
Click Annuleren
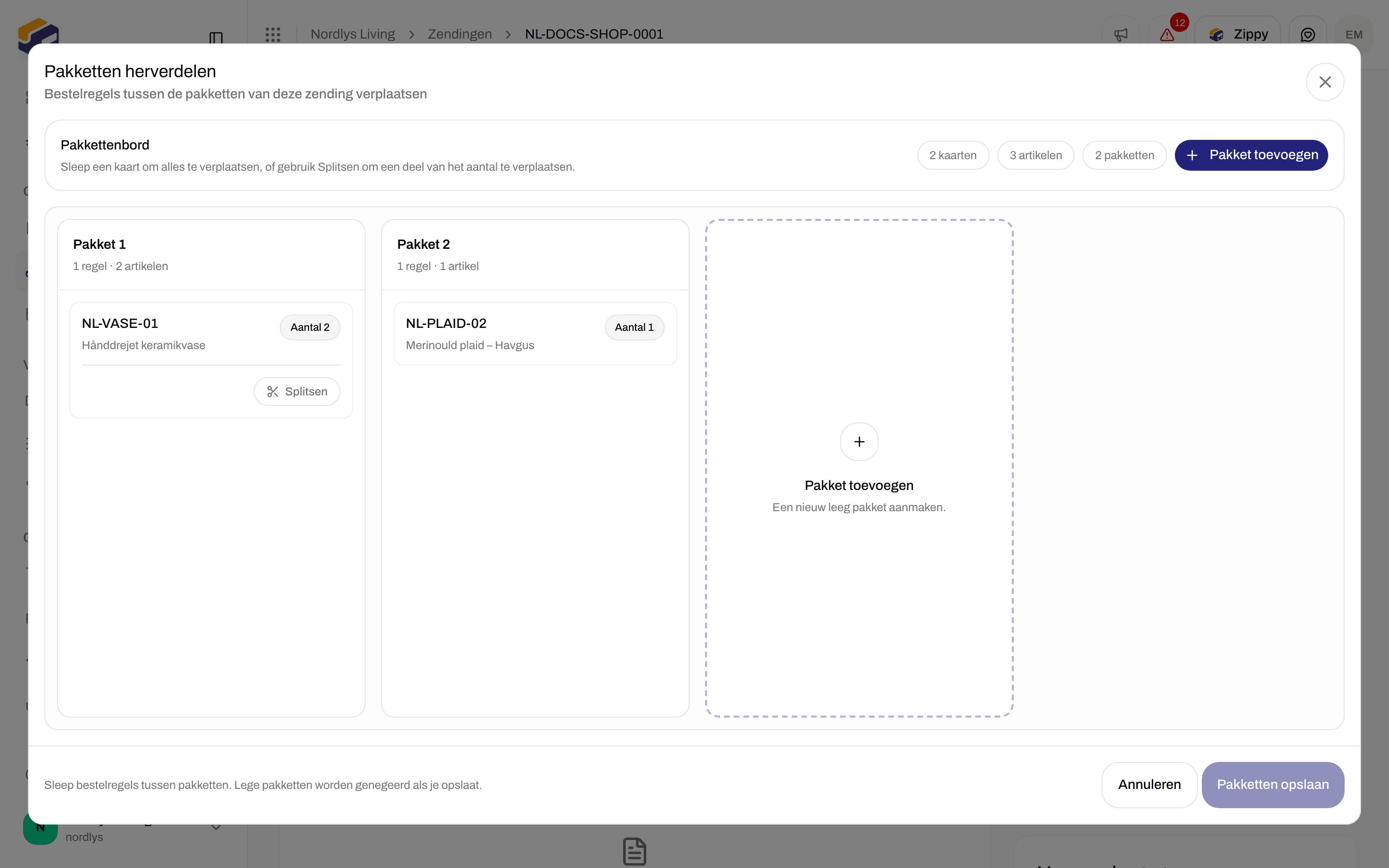tap(1149, 784)
